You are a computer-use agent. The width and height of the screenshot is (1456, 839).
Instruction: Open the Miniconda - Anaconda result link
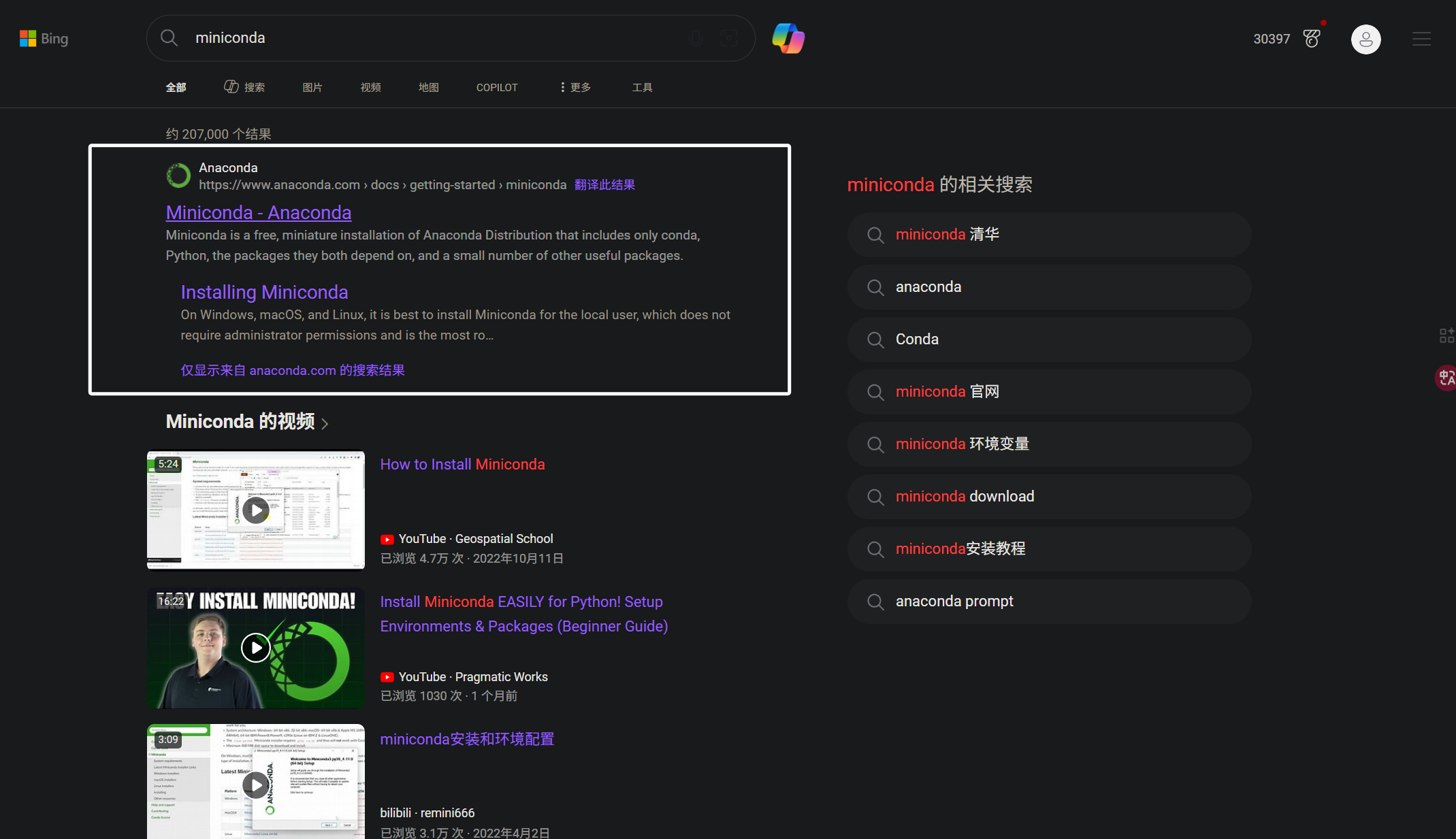259,213
